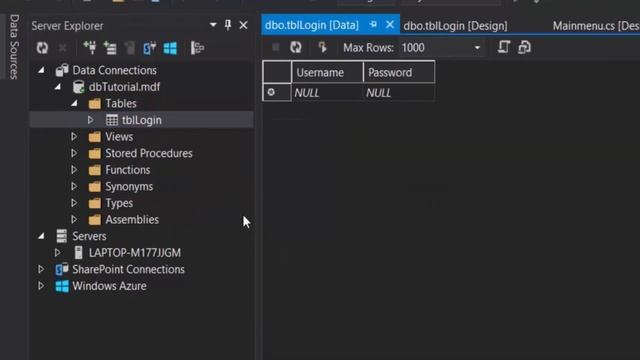Expand the Stored Procedures folder
Screen dimensions: 640x360
pos(74,153)
